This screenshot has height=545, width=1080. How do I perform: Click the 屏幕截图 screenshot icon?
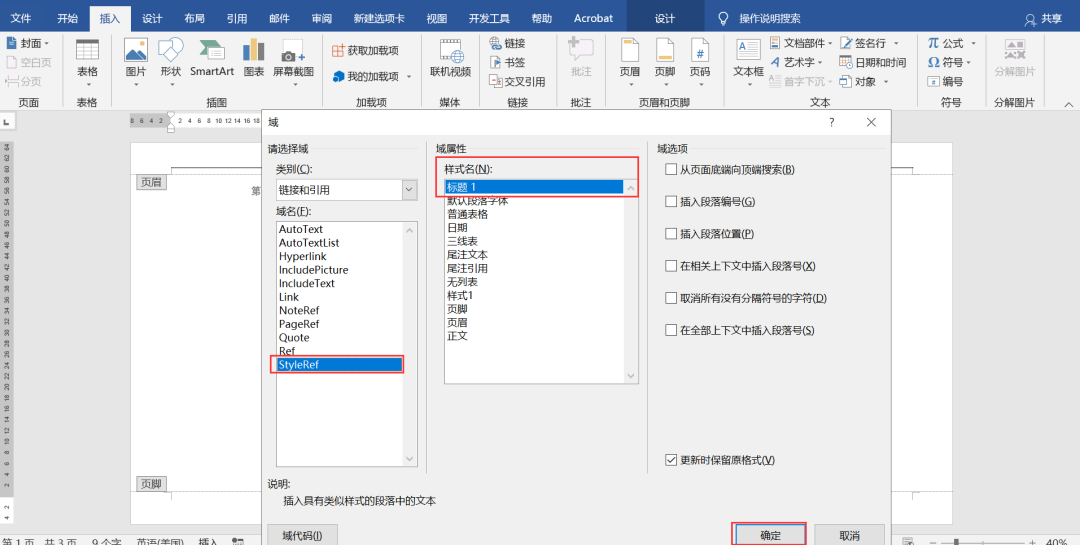293,56
